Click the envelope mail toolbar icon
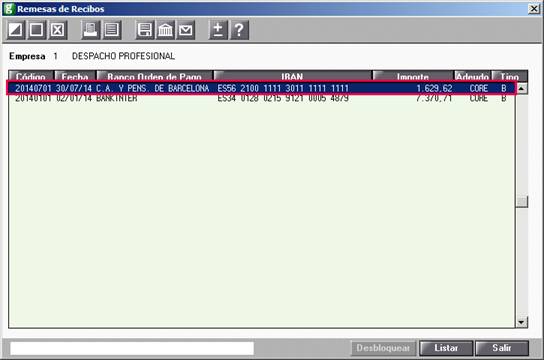The image size is (544, 360). 186,30
